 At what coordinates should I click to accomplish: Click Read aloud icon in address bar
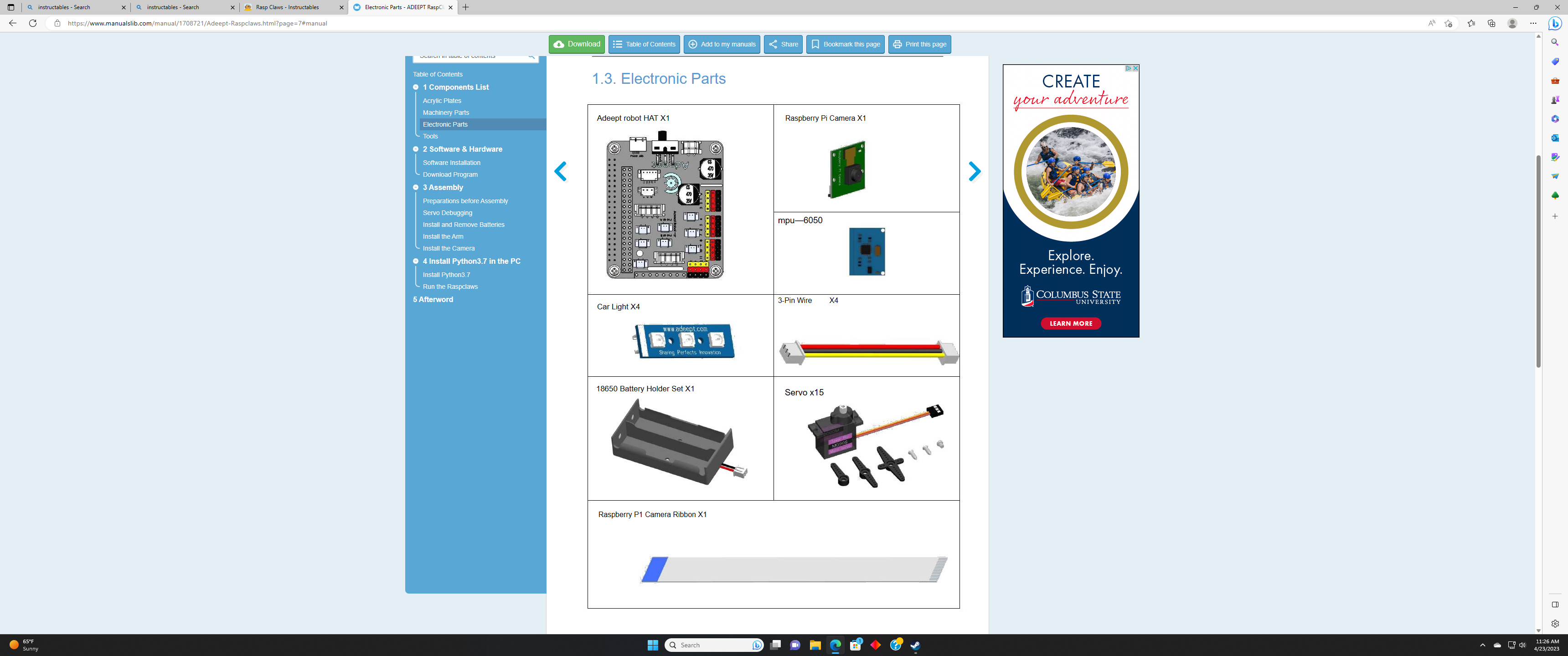pos(1431,23)
